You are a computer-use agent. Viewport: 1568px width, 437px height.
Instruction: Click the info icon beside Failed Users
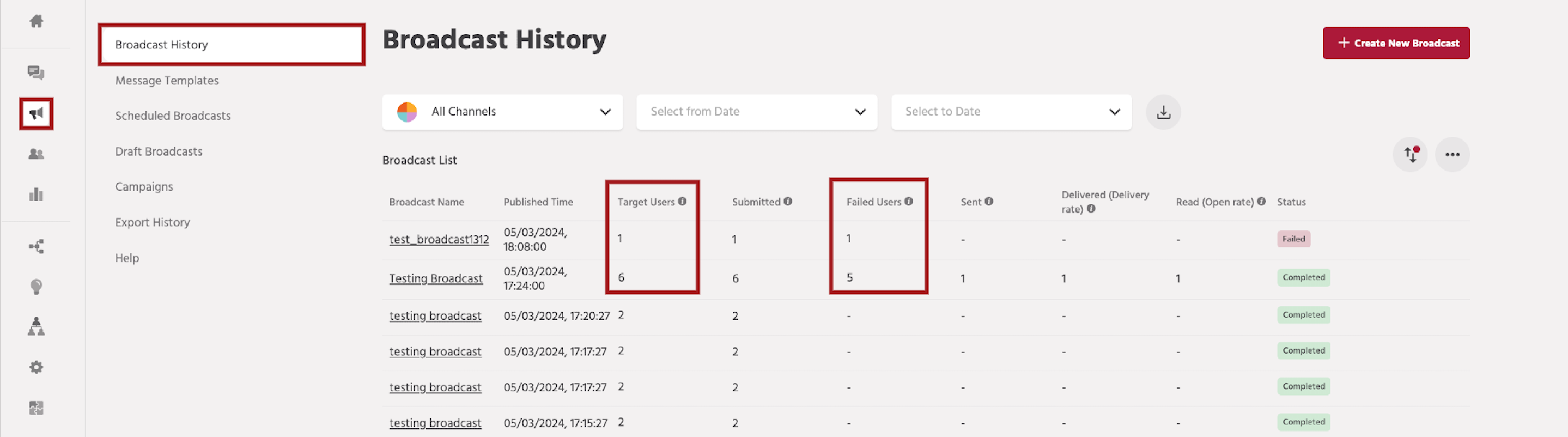click(x=908, y=202)
